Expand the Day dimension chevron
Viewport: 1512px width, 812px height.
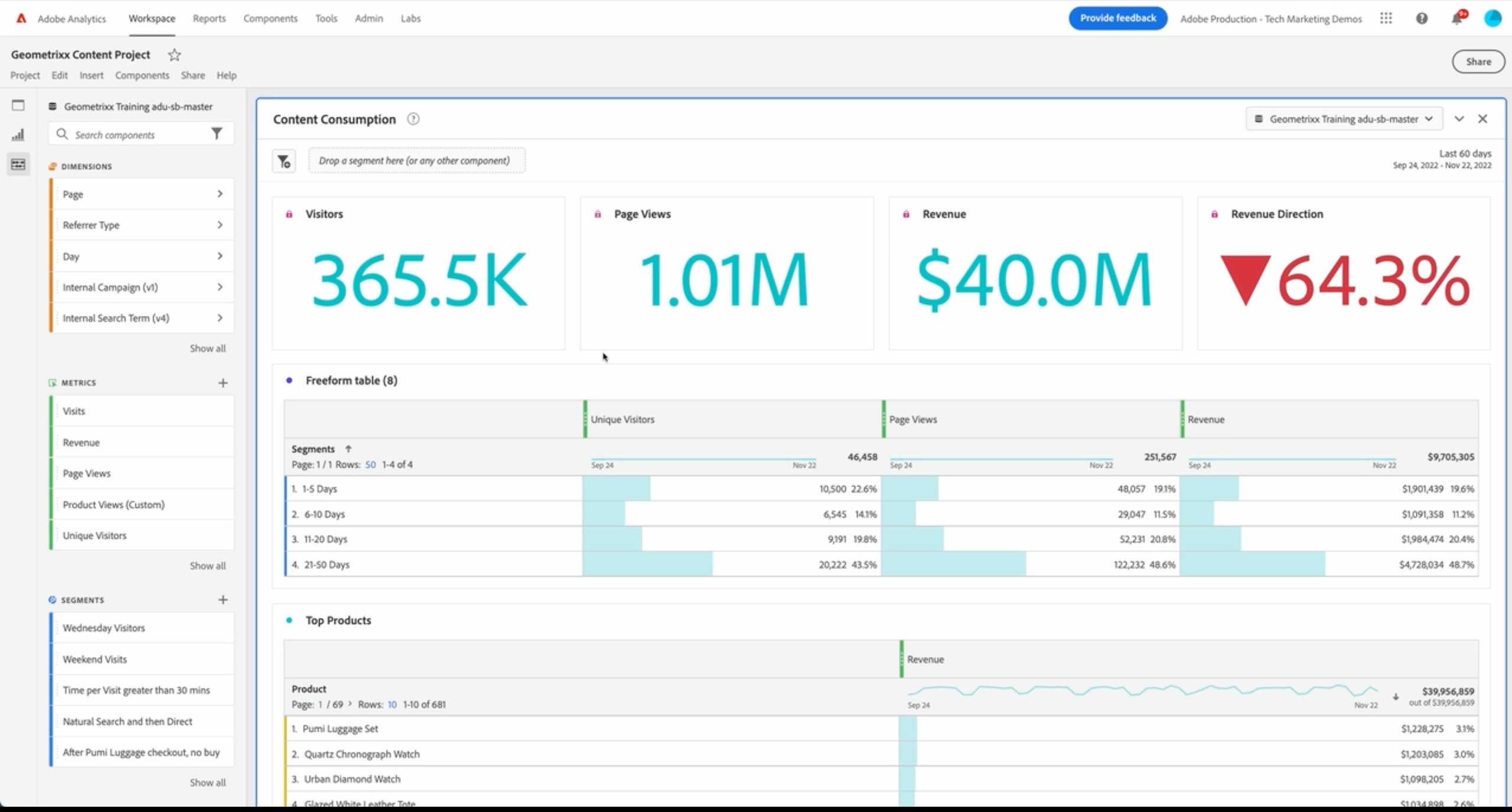(221, 256)
